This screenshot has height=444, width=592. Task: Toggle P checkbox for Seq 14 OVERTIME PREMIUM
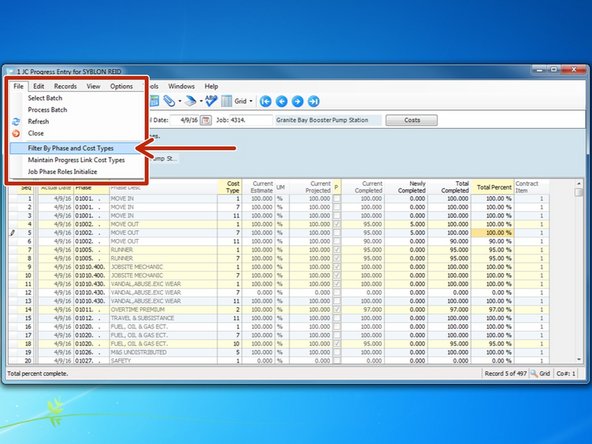pyautogui.click(x=337, y=310)
